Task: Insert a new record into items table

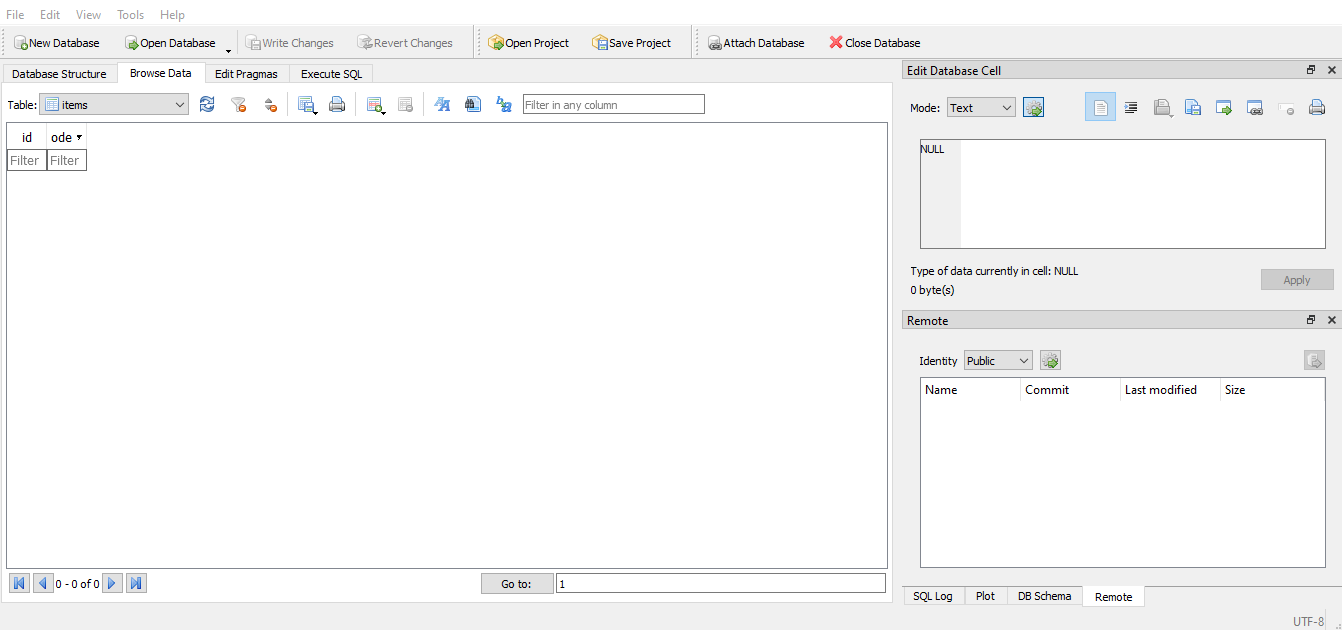Action: point(376,104)
